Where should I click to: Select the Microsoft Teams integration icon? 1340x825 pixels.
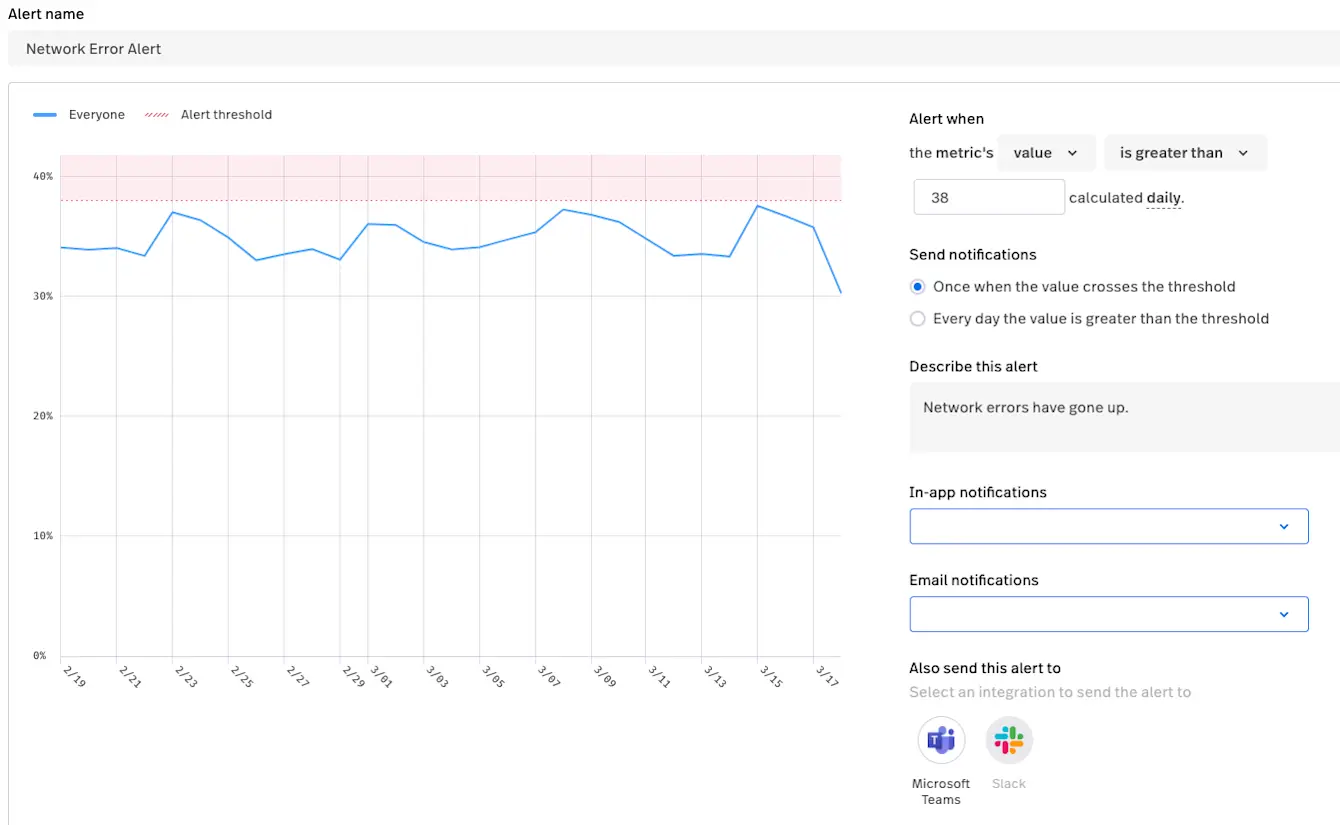(941, 741)
